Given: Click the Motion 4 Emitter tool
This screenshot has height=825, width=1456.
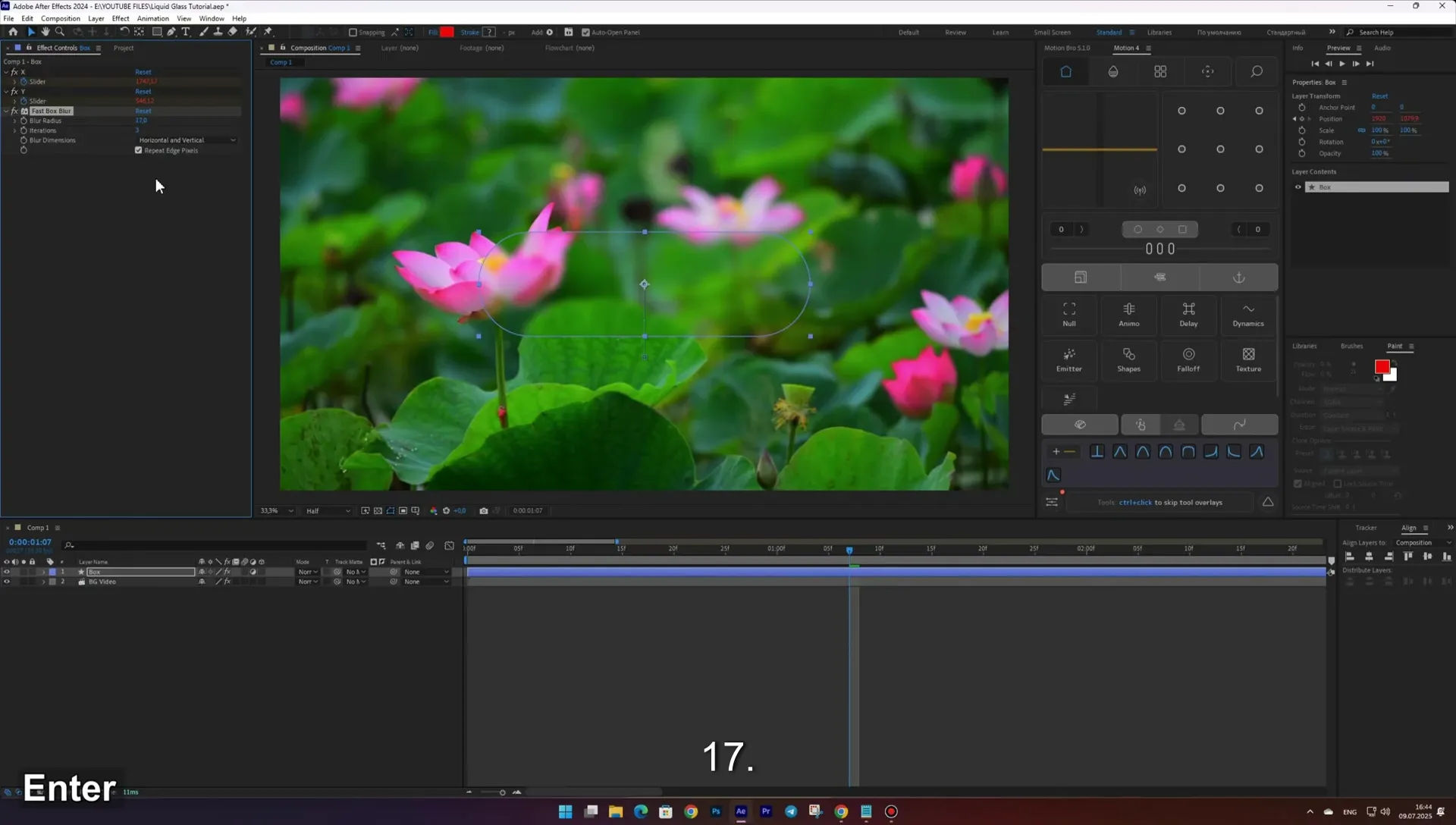Looking at the screenshot, I should click(x=1069, y=359).
